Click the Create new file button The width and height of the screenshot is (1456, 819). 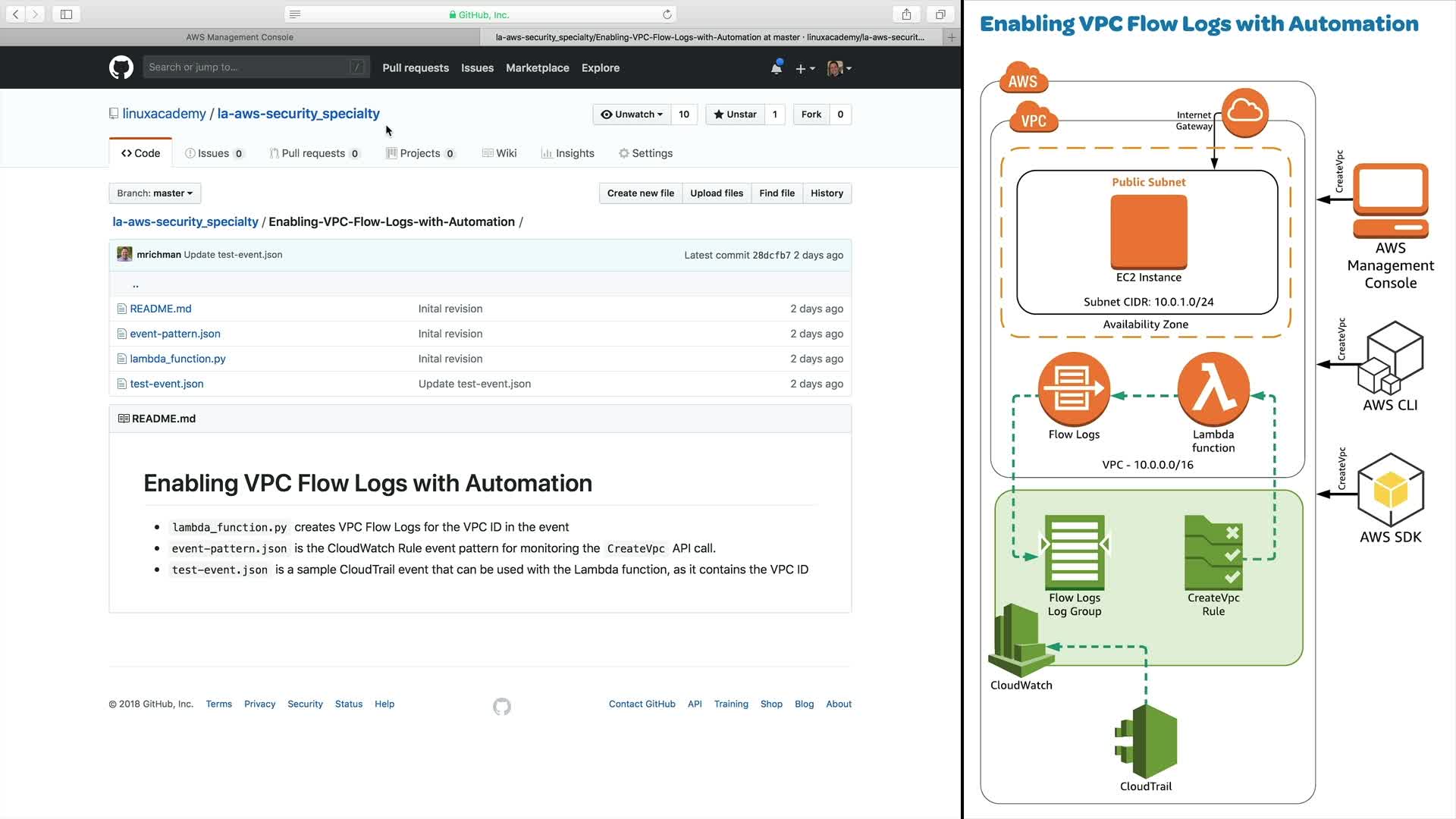tap(640, 193)
